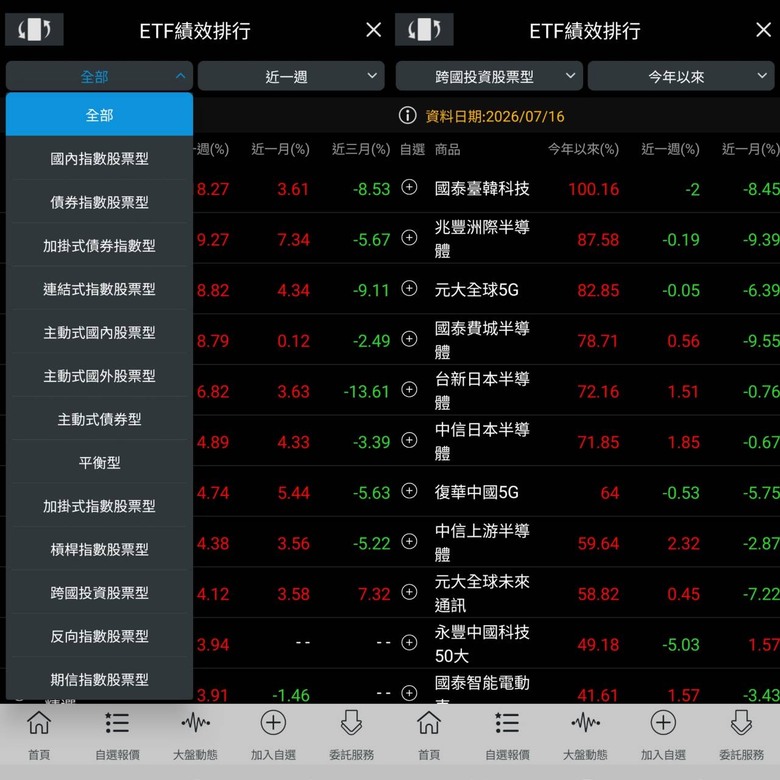This screenshot has height=780, width=780.
Task: Go to 首頁 in left bottom bar
Action: [39, 735]
